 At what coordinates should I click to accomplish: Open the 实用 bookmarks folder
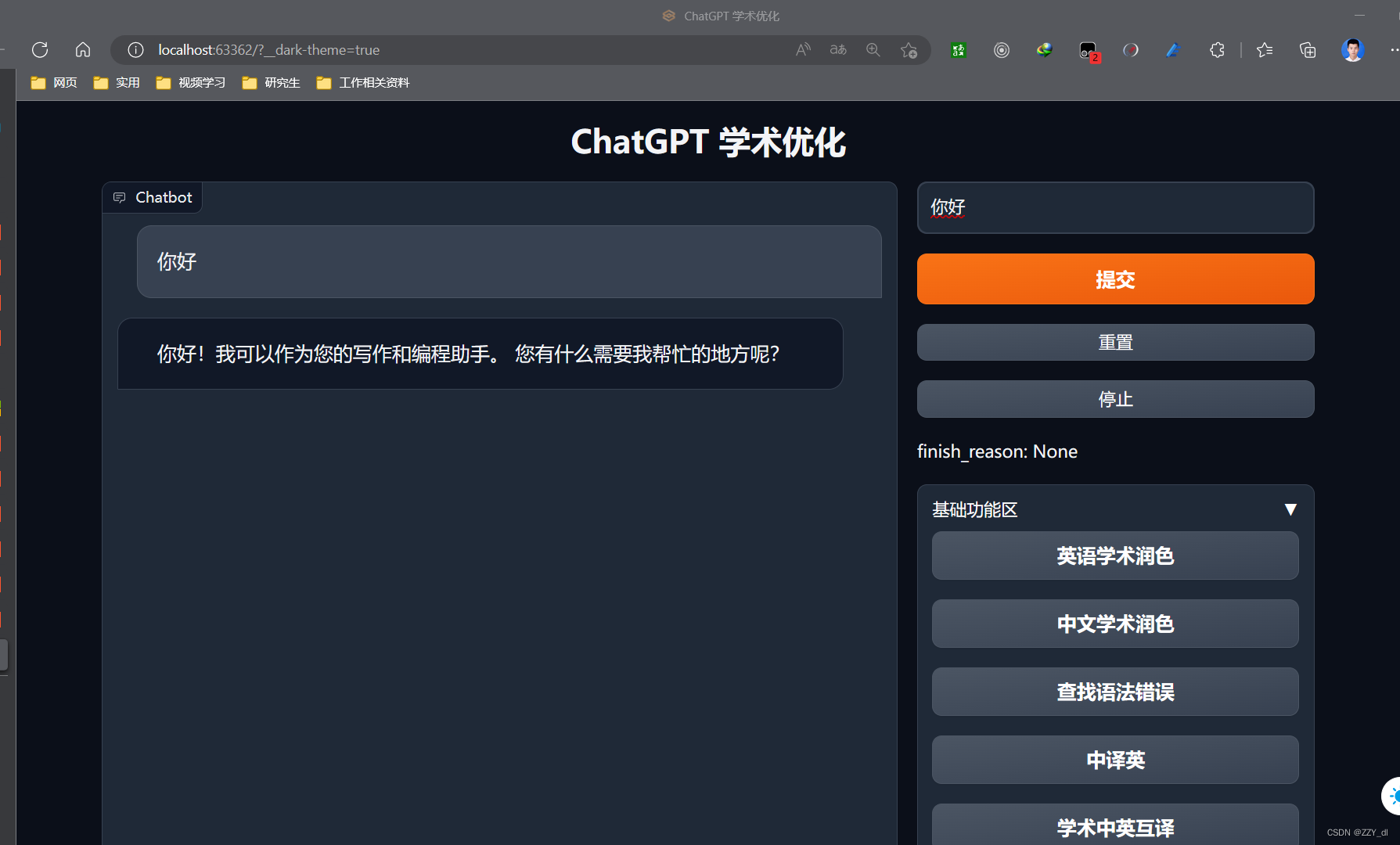click(117, 83)
